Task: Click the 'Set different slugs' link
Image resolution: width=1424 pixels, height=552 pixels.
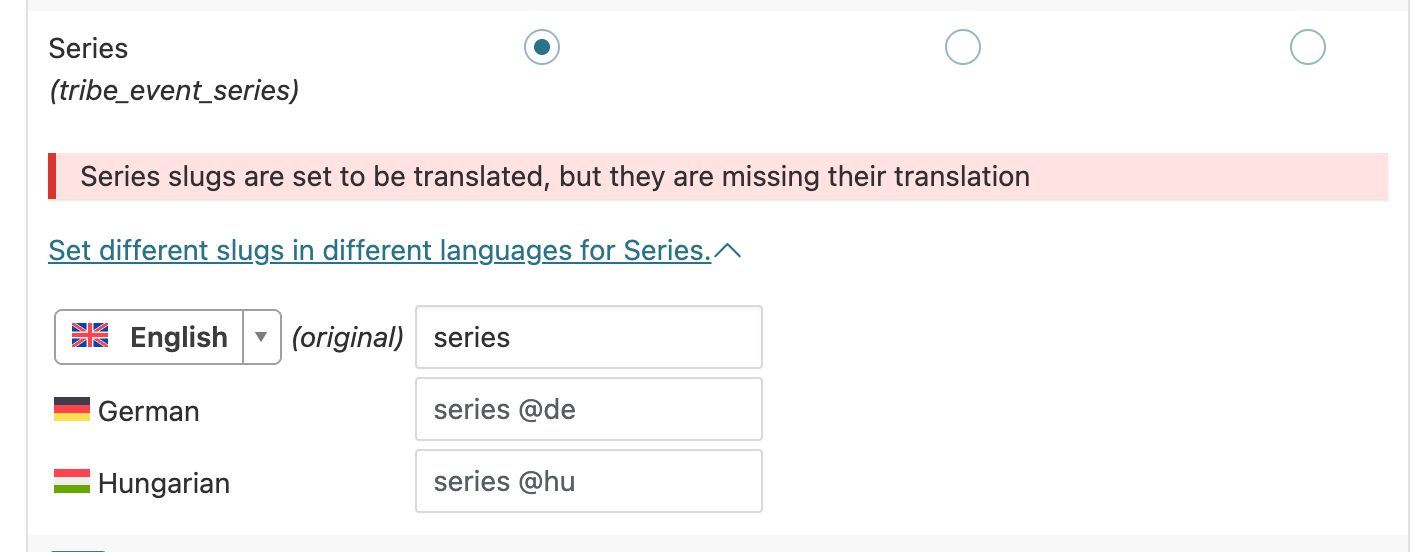Action: click(x=379, y=250)
